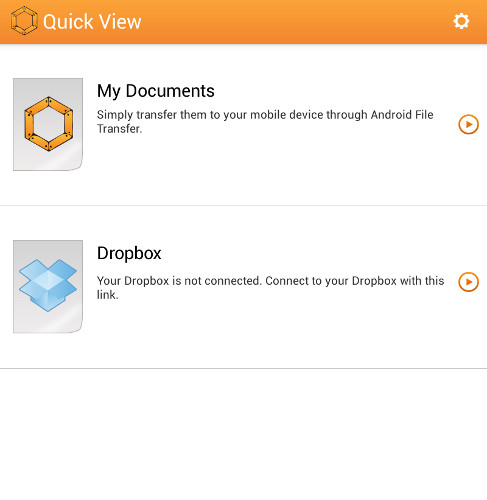Viewport: 487px width, 500px height.
Task: Click the arrow icon for My Documents
Action: (468, 124)
